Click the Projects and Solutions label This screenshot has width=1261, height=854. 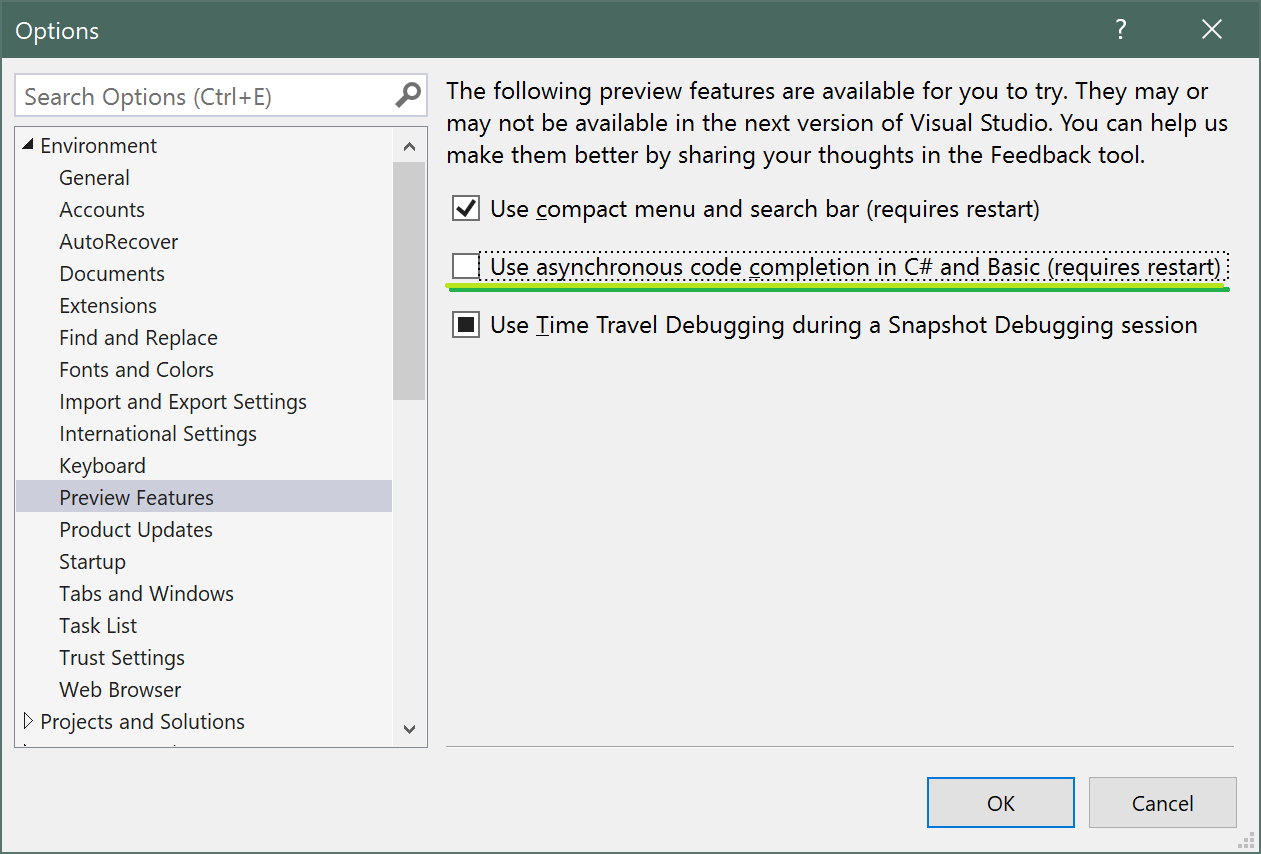[x=143, y=722]
